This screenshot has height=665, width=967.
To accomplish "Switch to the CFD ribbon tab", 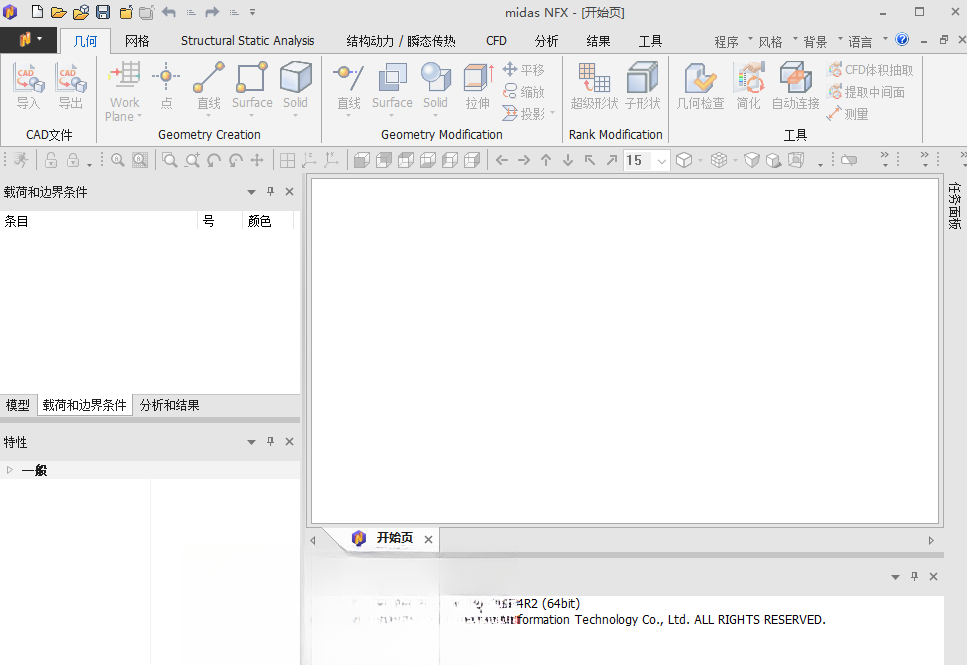I will [x=496, y=41].
